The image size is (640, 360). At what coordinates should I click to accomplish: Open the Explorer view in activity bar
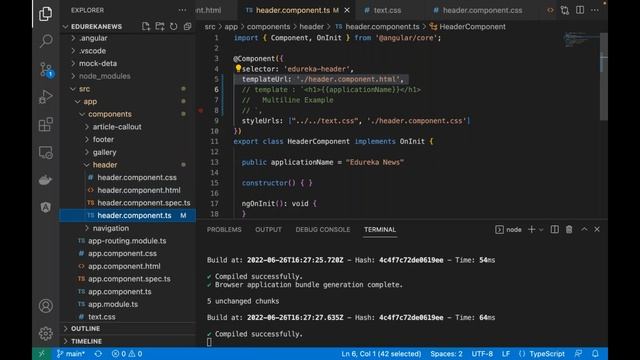coord(45,14)
